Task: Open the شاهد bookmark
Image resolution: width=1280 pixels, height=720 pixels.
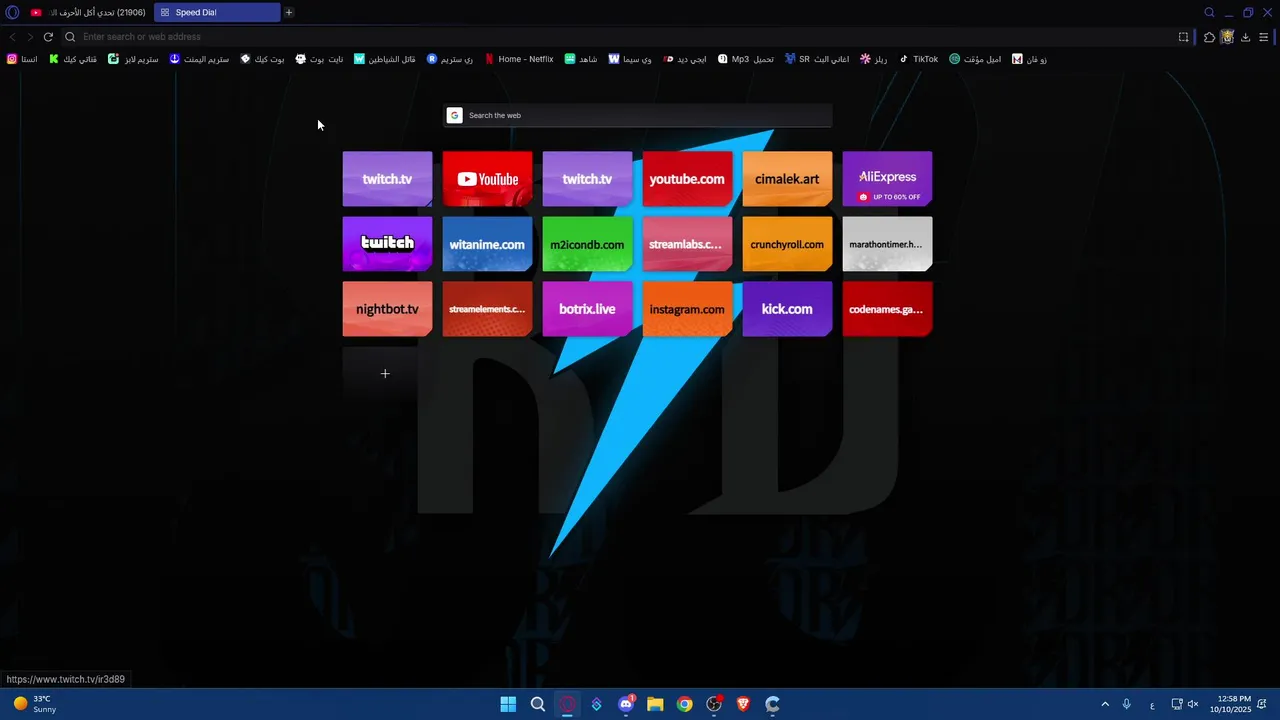Action: pyautogui.click(x=581, y=59)
